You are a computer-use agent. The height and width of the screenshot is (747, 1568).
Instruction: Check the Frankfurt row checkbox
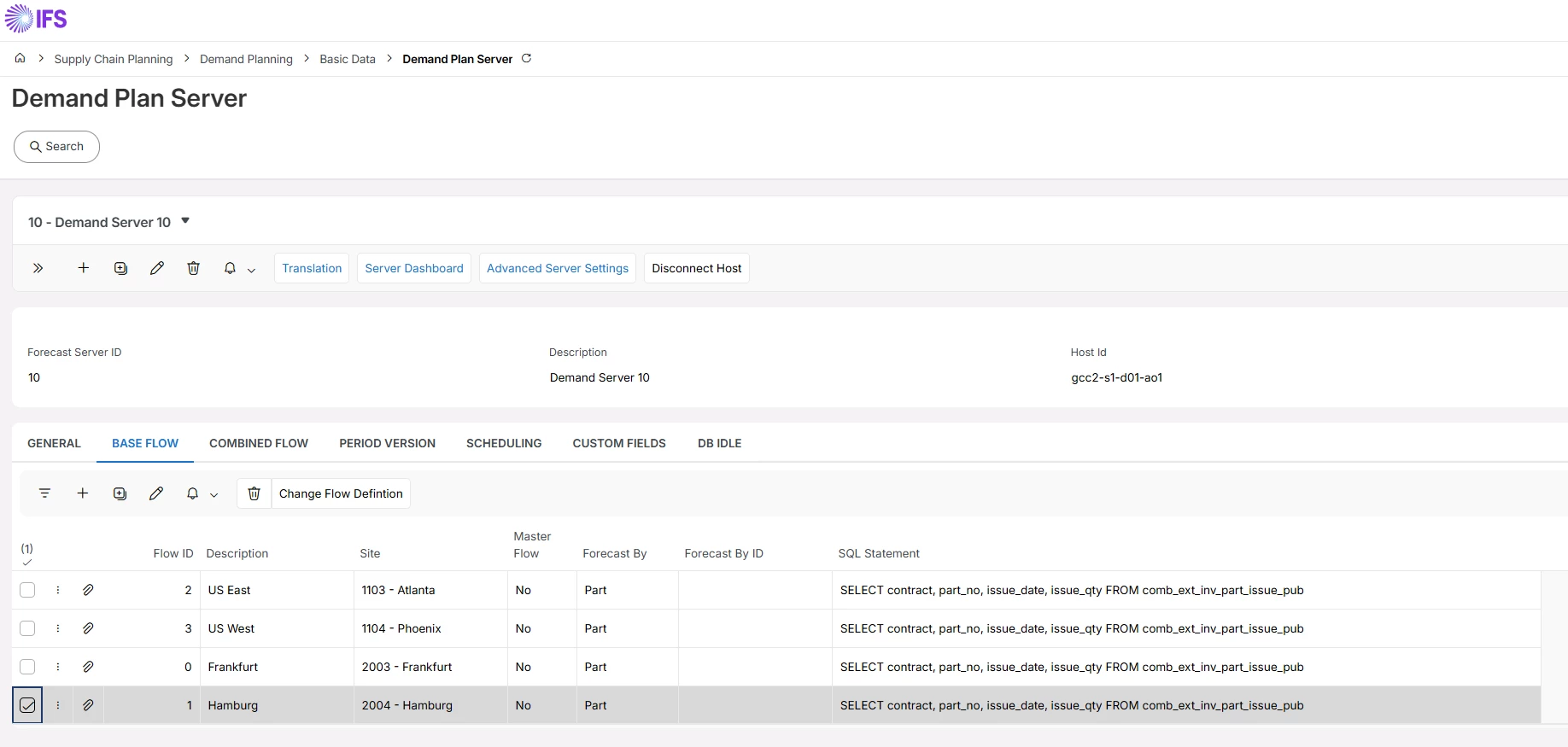27,667
